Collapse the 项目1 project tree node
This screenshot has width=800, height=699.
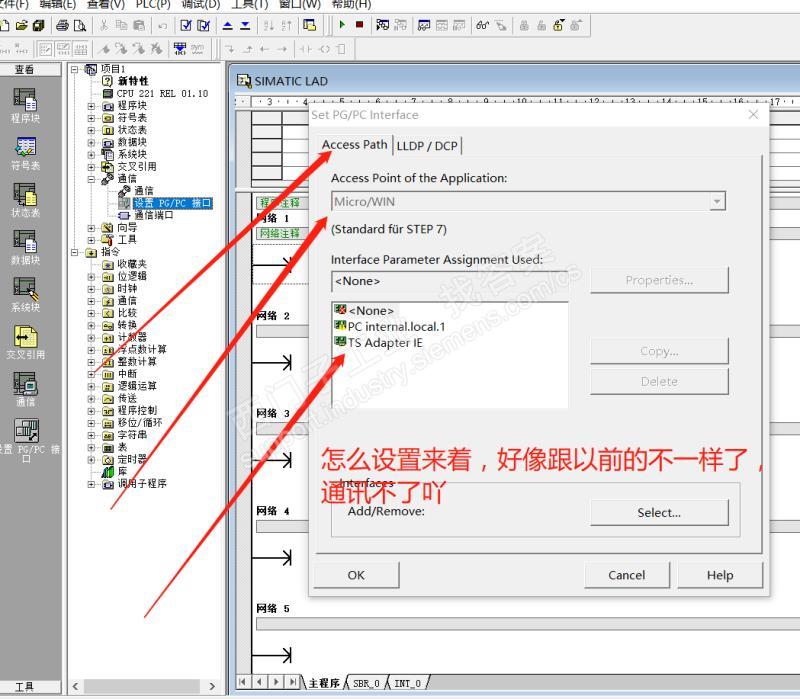click(x=75, y=69)
